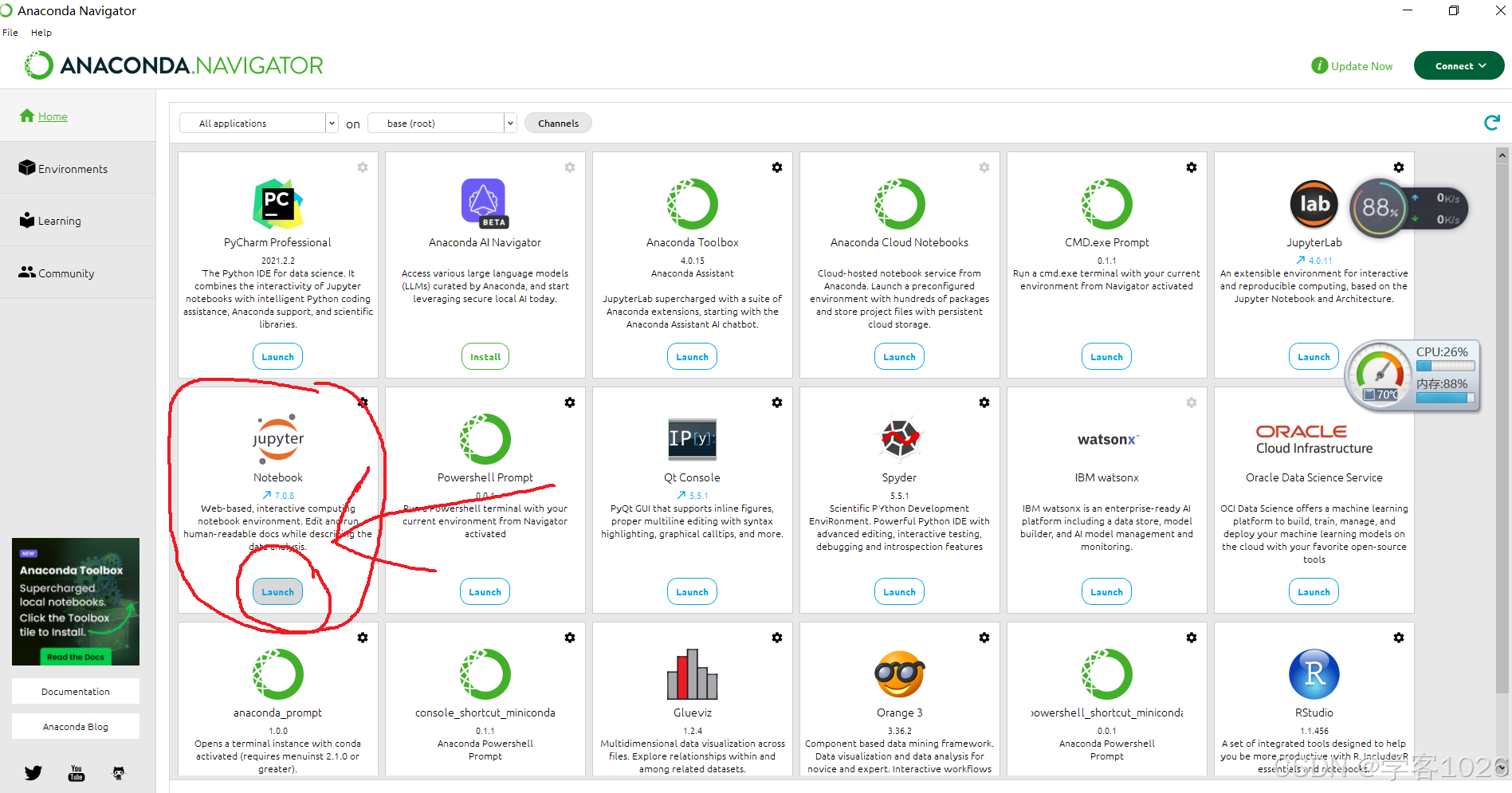Screen dimensions: 1512x793
Task: Click the Anaconda Cloud Notebooks logo icon
Action: [x=899, y=204]
